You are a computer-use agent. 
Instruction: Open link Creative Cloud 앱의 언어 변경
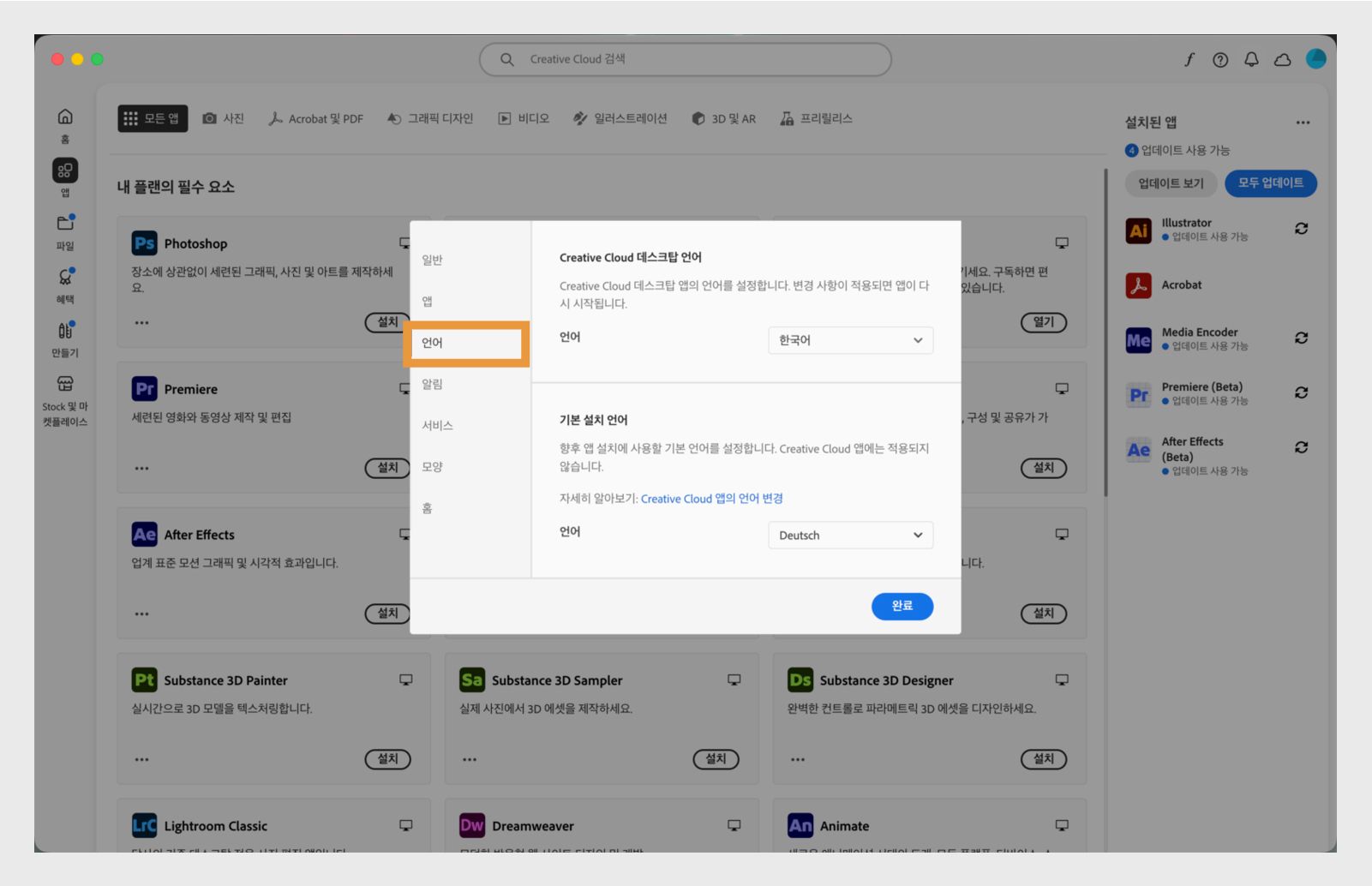coord(712,499)
